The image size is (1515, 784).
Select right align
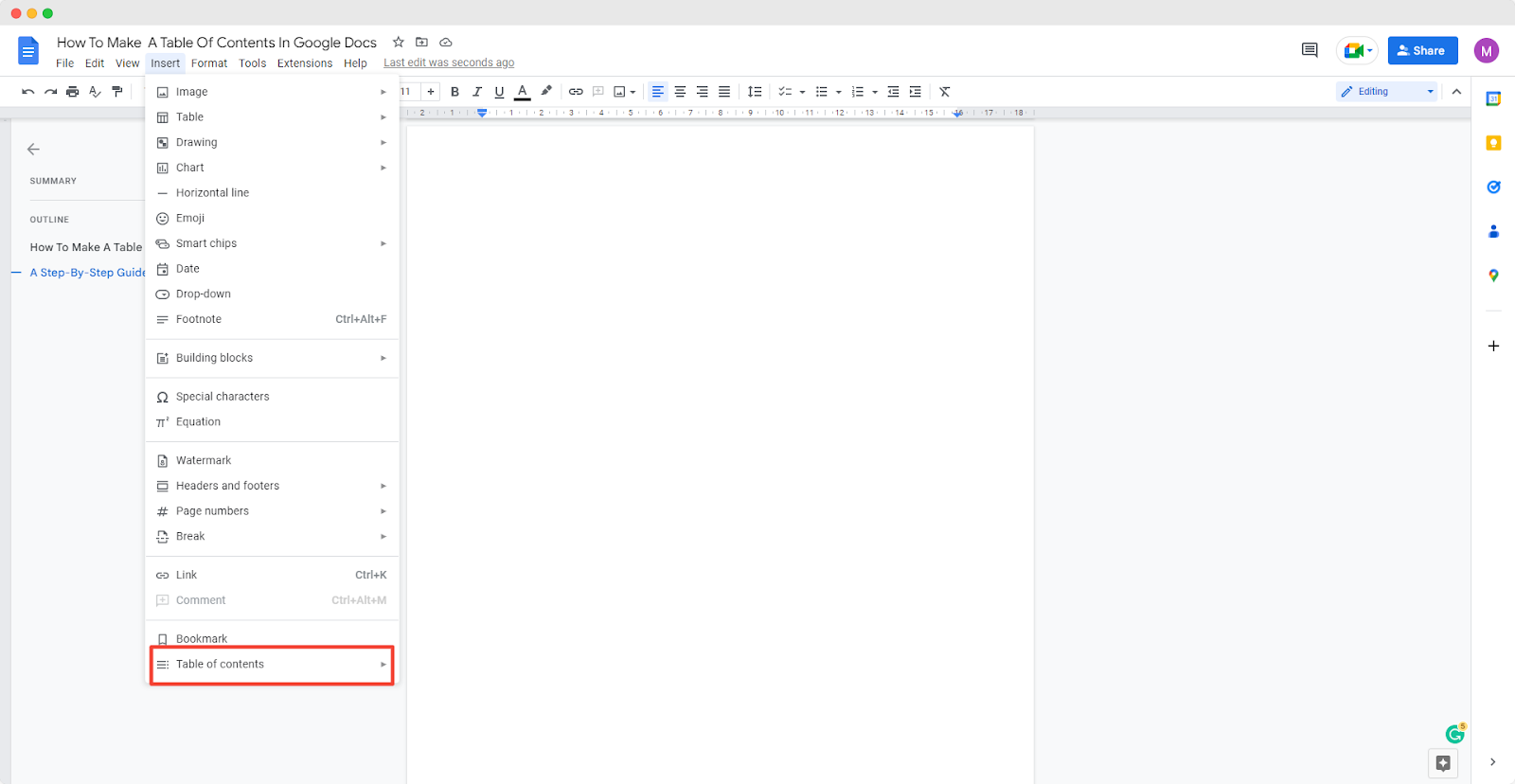pyautogui.click(x=703, y=92)
